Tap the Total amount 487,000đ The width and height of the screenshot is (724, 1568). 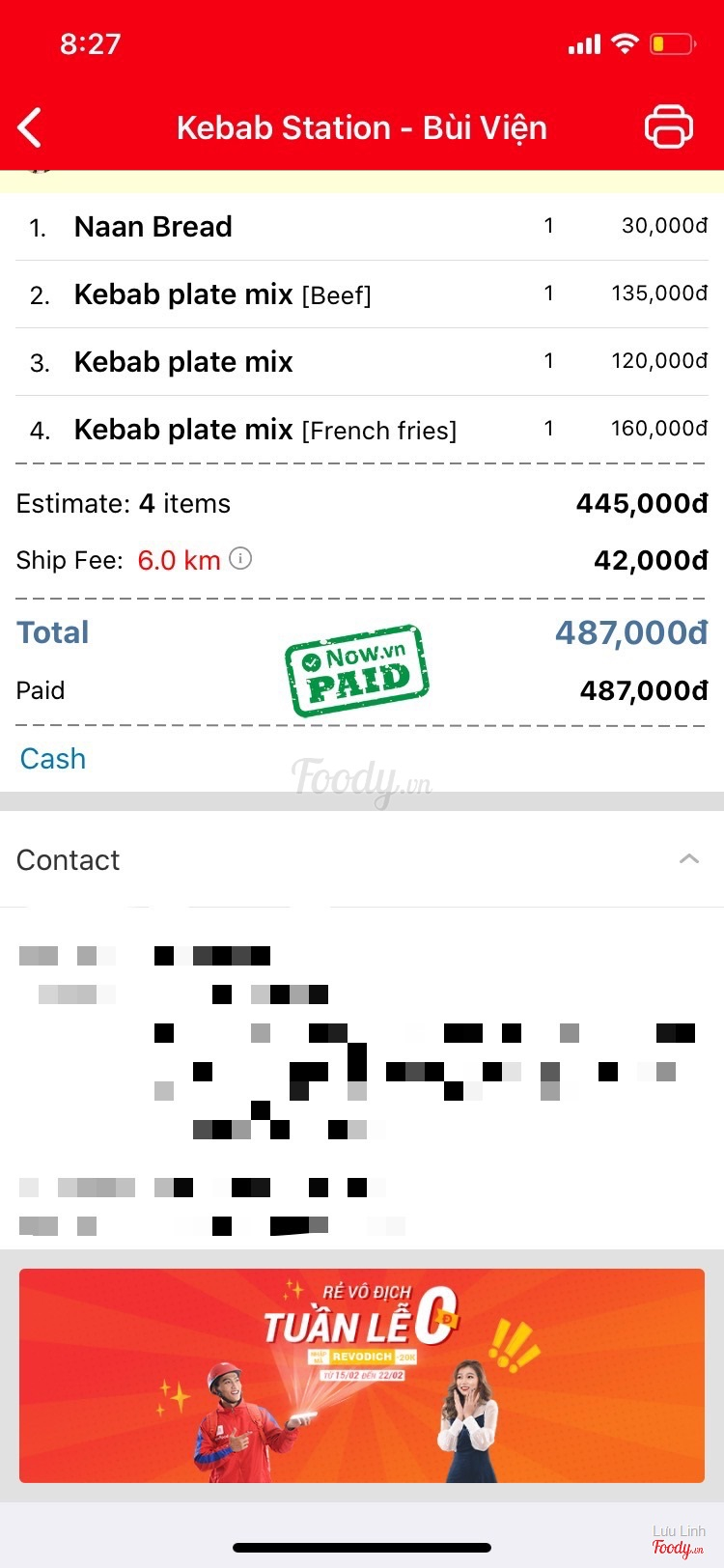[x=631, y=632]
